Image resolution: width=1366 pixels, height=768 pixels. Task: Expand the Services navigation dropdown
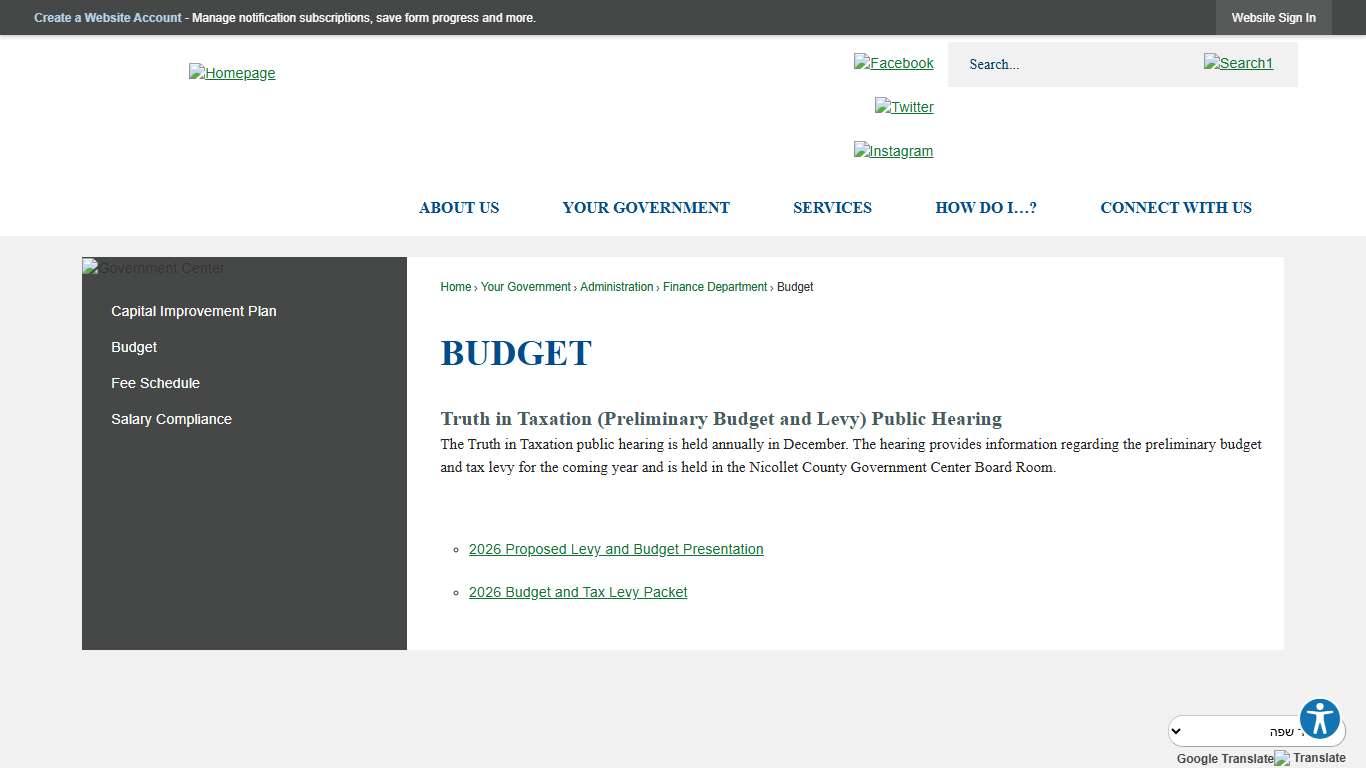(832, 208)
